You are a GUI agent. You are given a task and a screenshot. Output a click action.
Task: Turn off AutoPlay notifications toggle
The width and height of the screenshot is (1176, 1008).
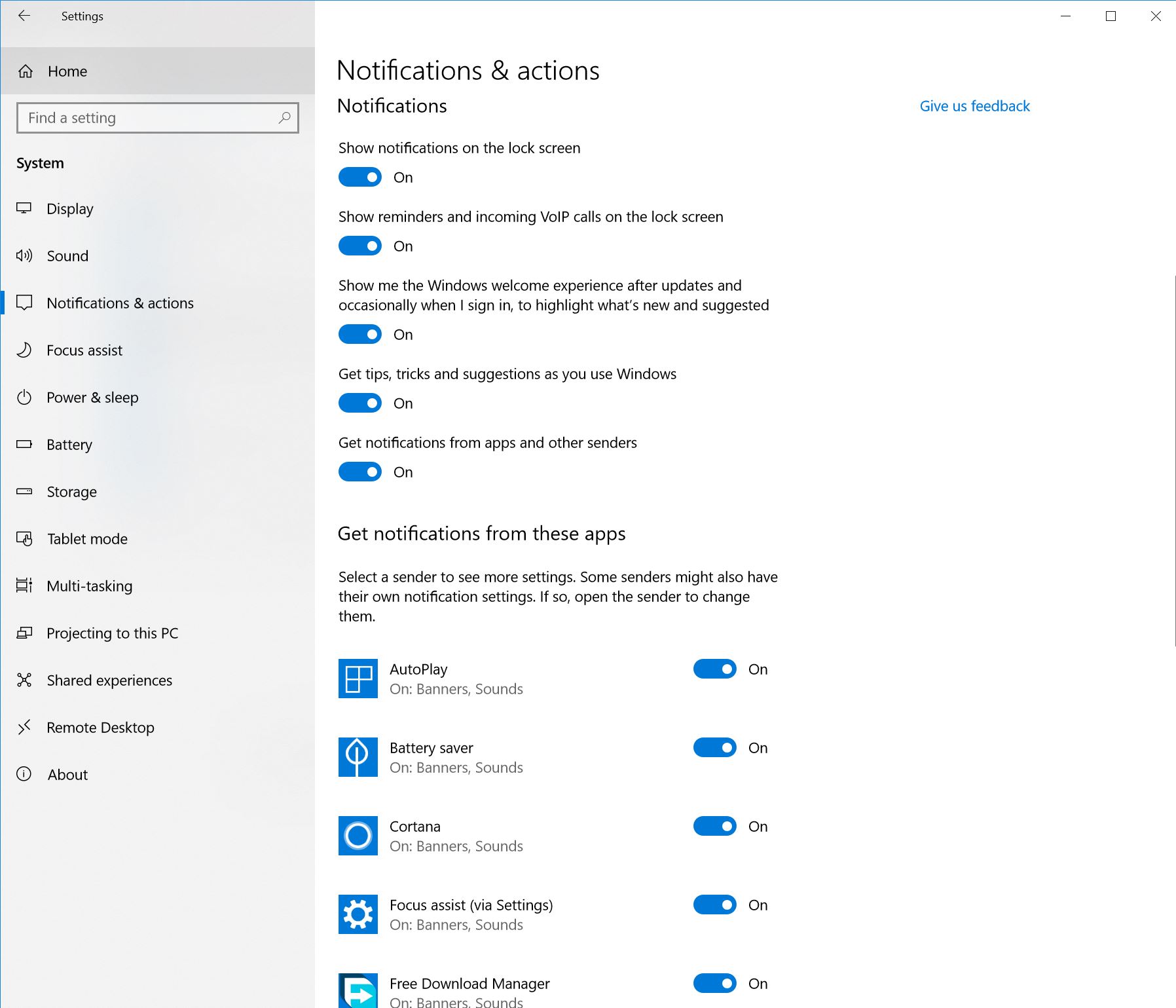pyautogui.click(x=715, y=669)
